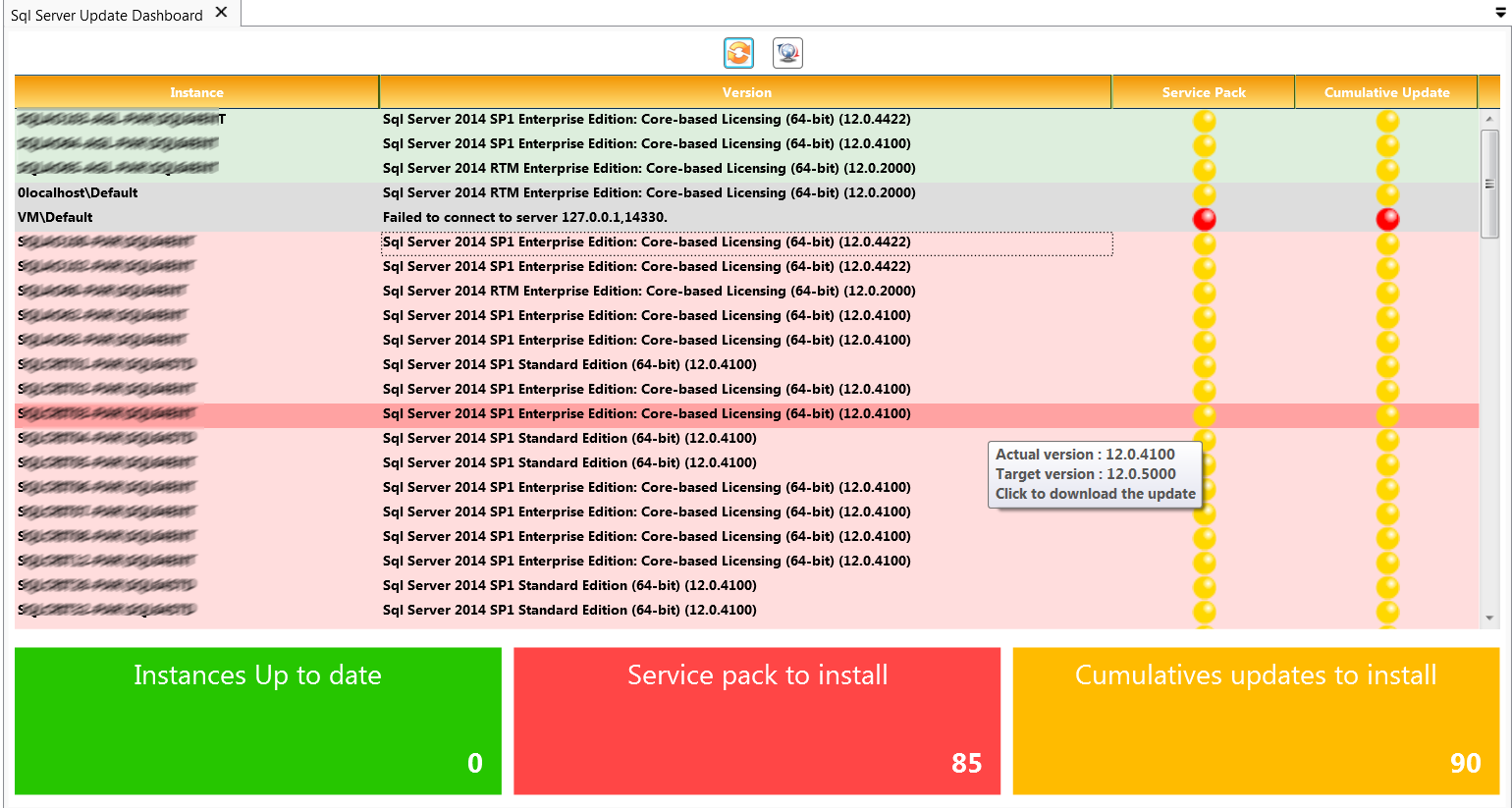This screenshot has width=1512, height=808.
Task: Click the list scrollbar down arrow
Action: 1489,618
